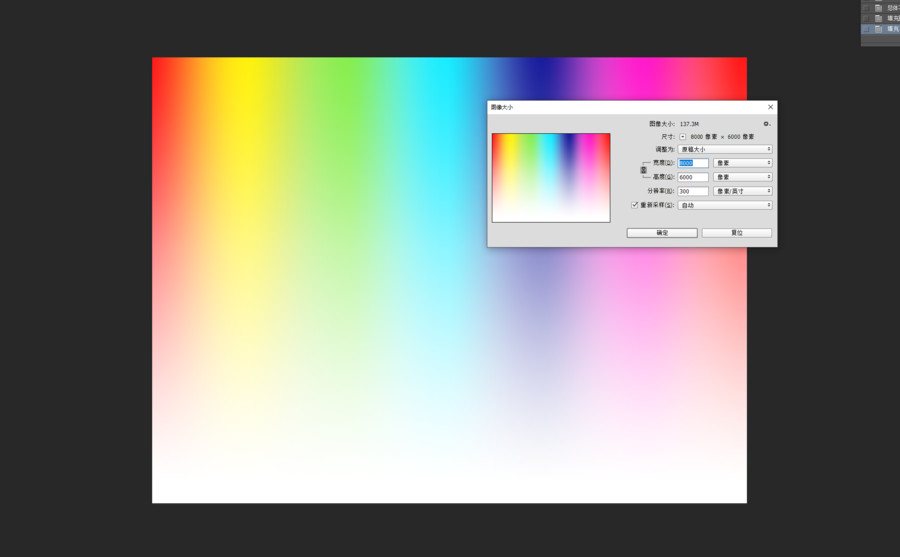The image size is (900, 557).
Task: Click the 复位 (Reset) button
Action: (x=736, y=233)
